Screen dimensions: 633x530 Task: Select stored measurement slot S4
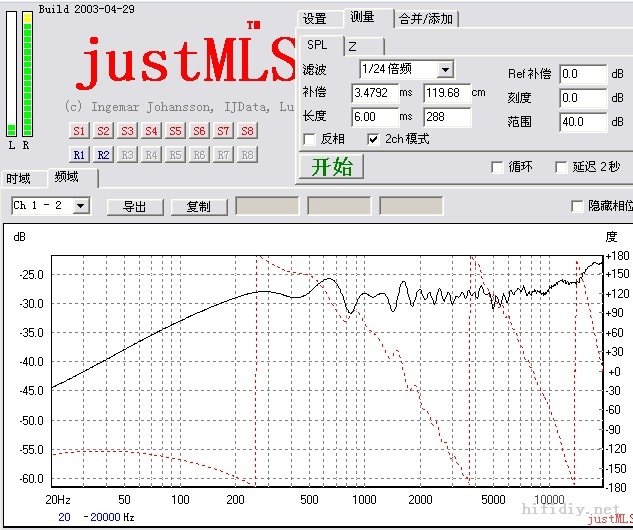(151, 131)
